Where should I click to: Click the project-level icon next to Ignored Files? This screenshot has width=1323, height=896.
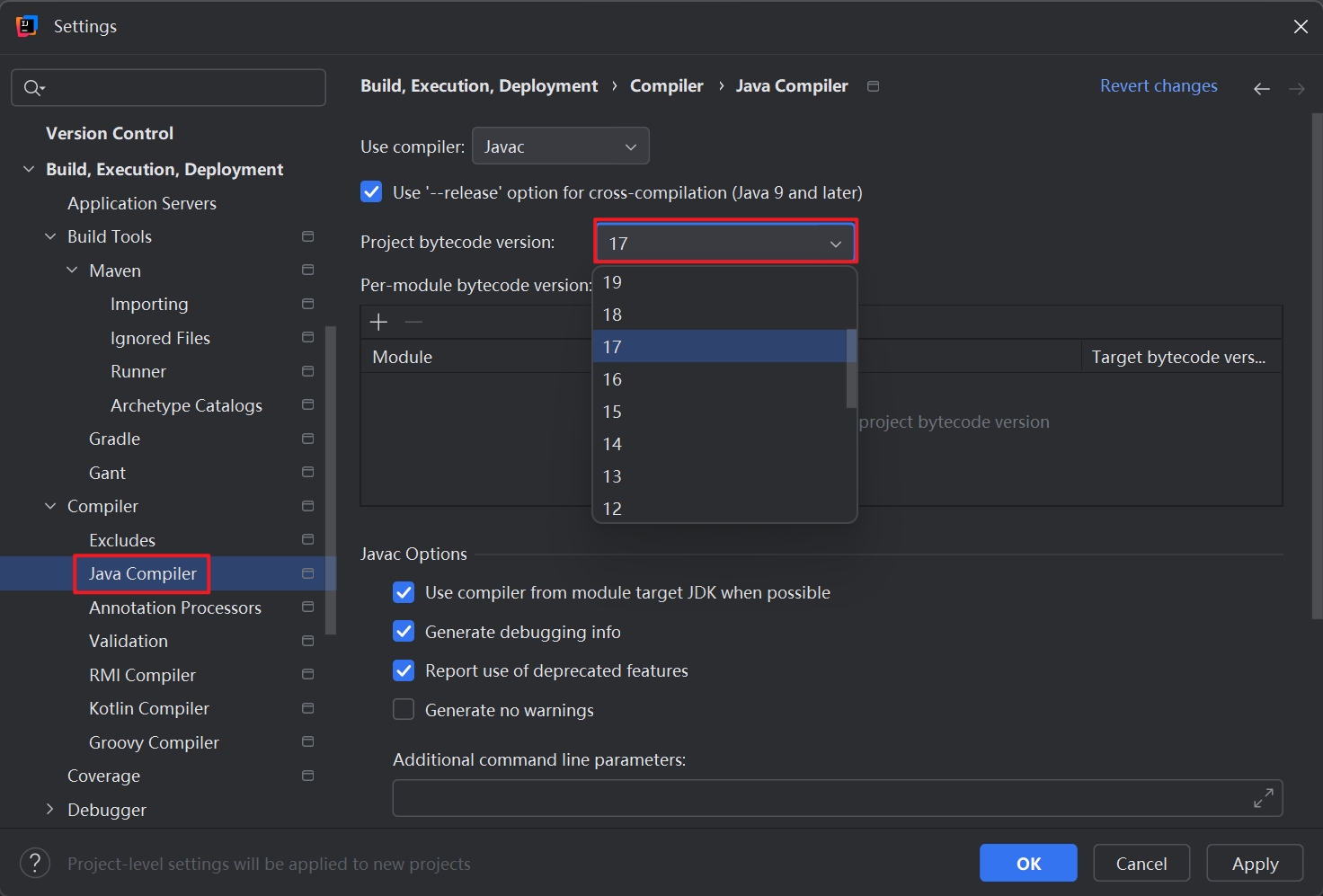pyautogui.click(x=308, y=337)
